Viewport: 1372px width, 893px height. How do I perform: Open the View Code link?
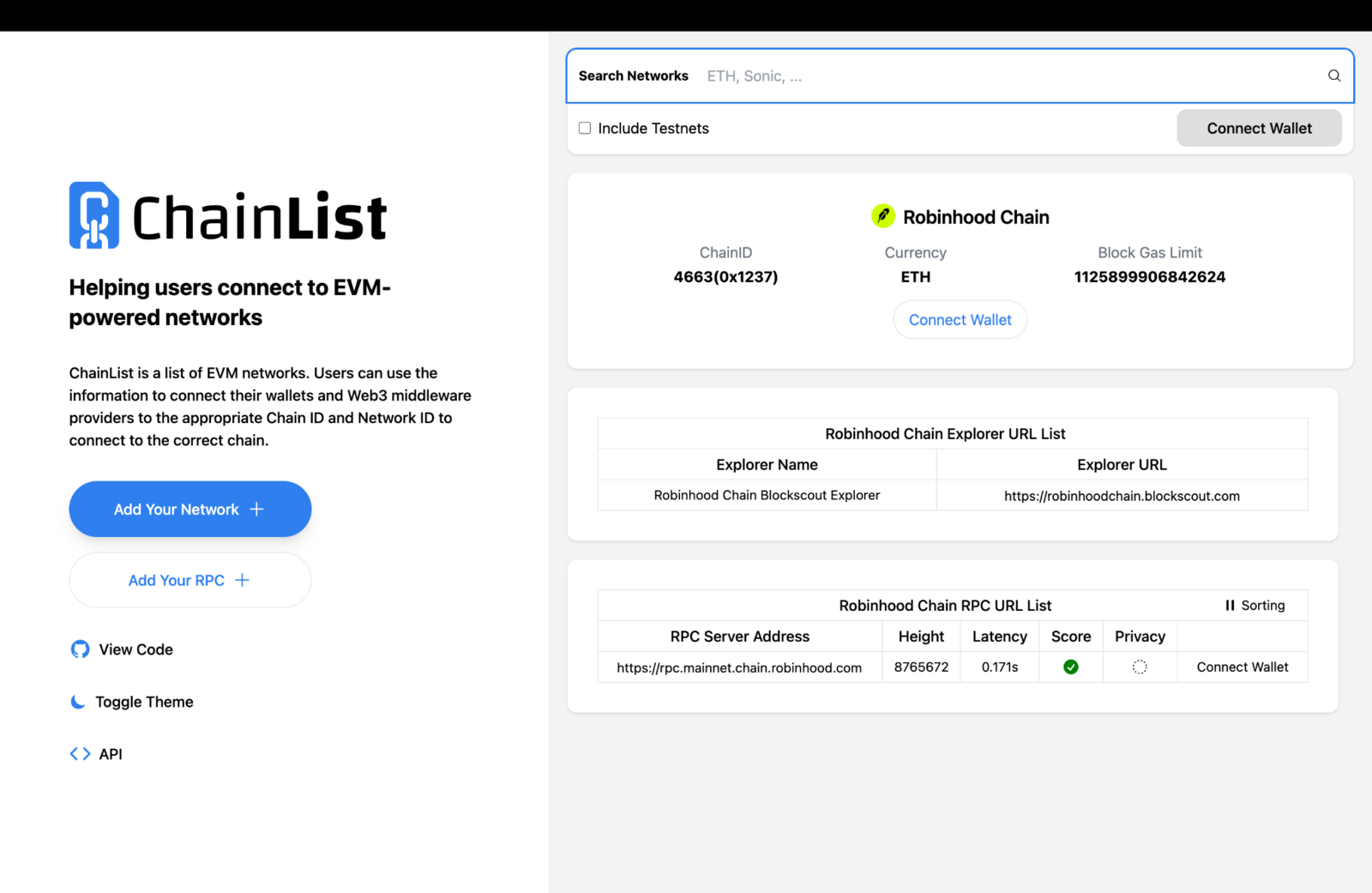click(x=122, y=649)
